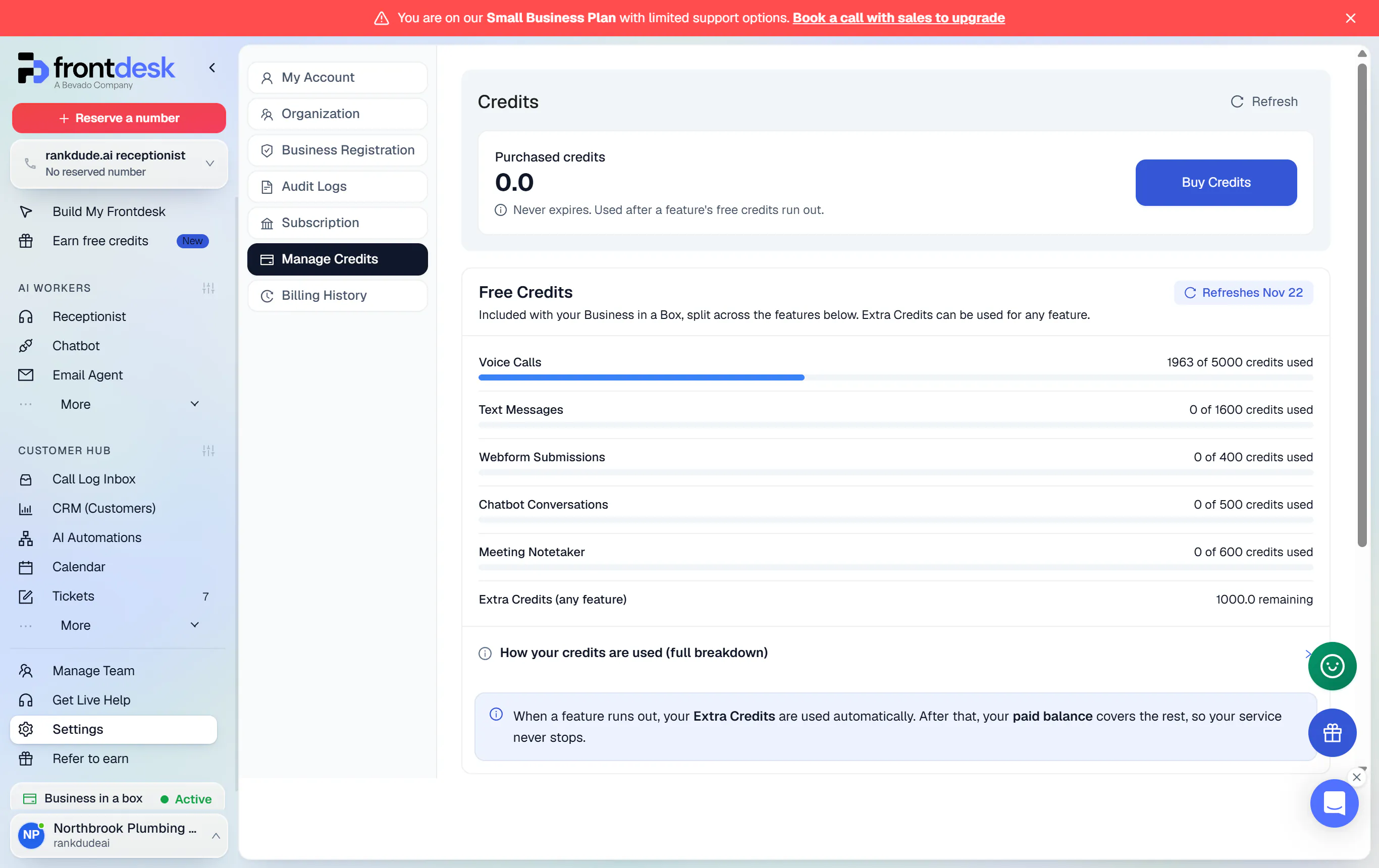Collapse the sidebar with the left chevron
Screen dimensions: 1379x868
pyautogui.click(x=212, y=68)
